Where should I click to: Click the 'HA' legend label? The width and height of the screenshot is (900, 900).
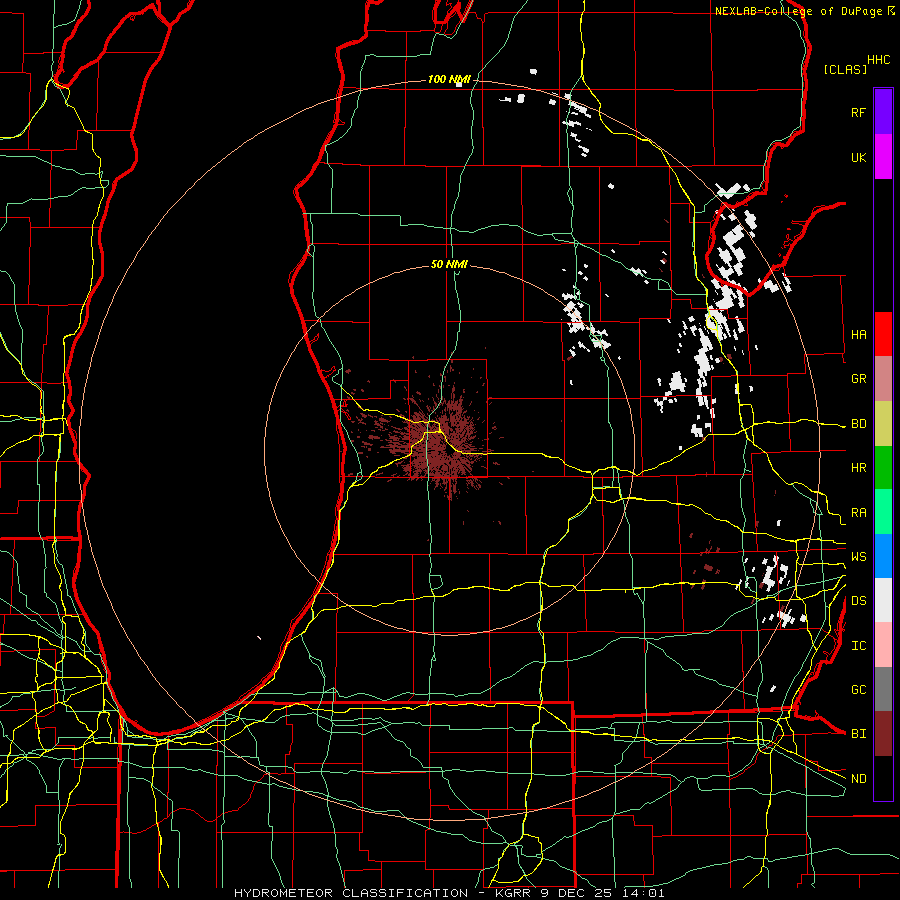click(859, 334)
